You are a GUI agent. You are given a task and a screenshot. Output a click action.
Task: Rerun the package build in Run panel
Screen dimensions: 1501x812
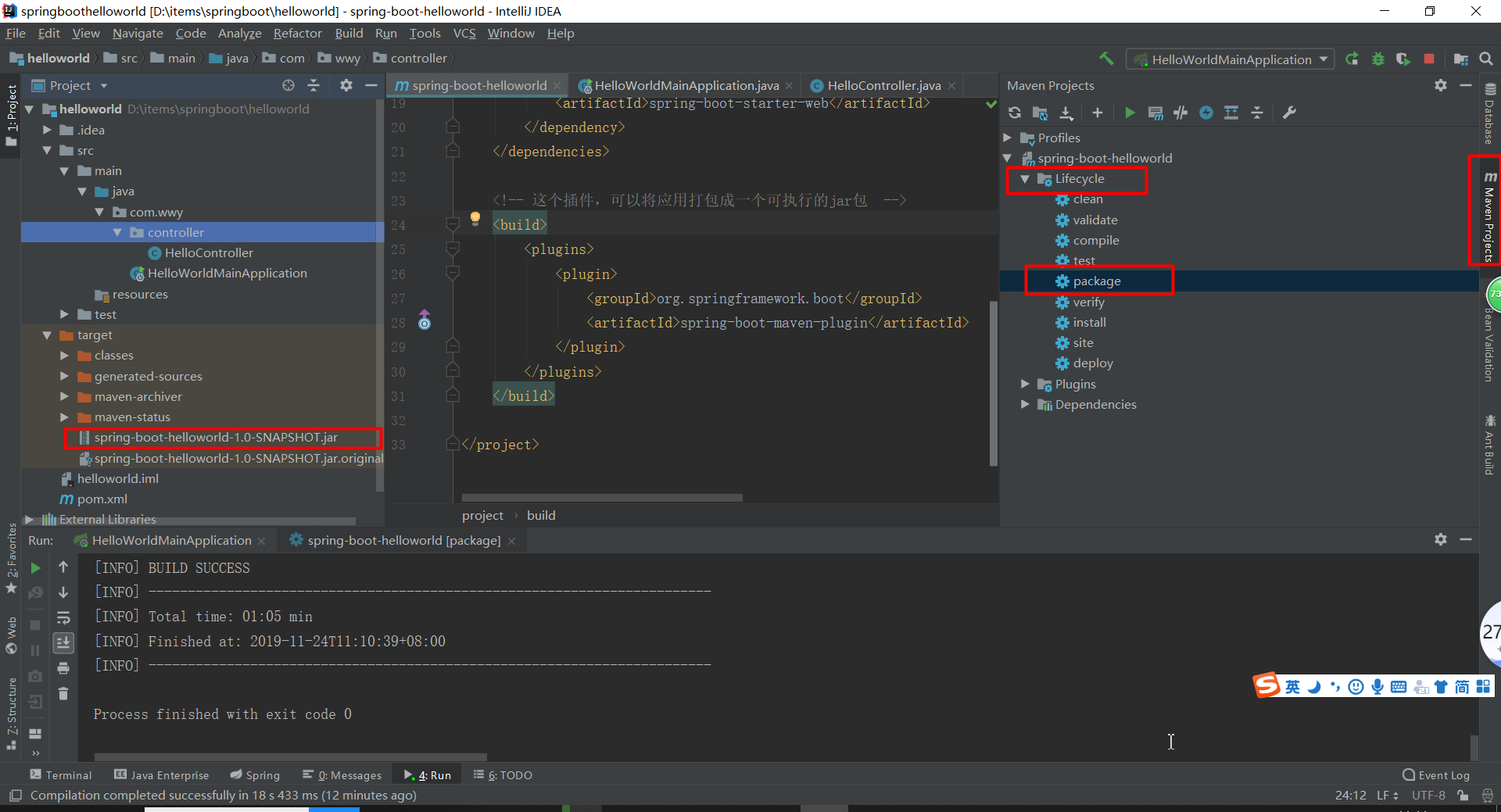(x=35, y=568)
